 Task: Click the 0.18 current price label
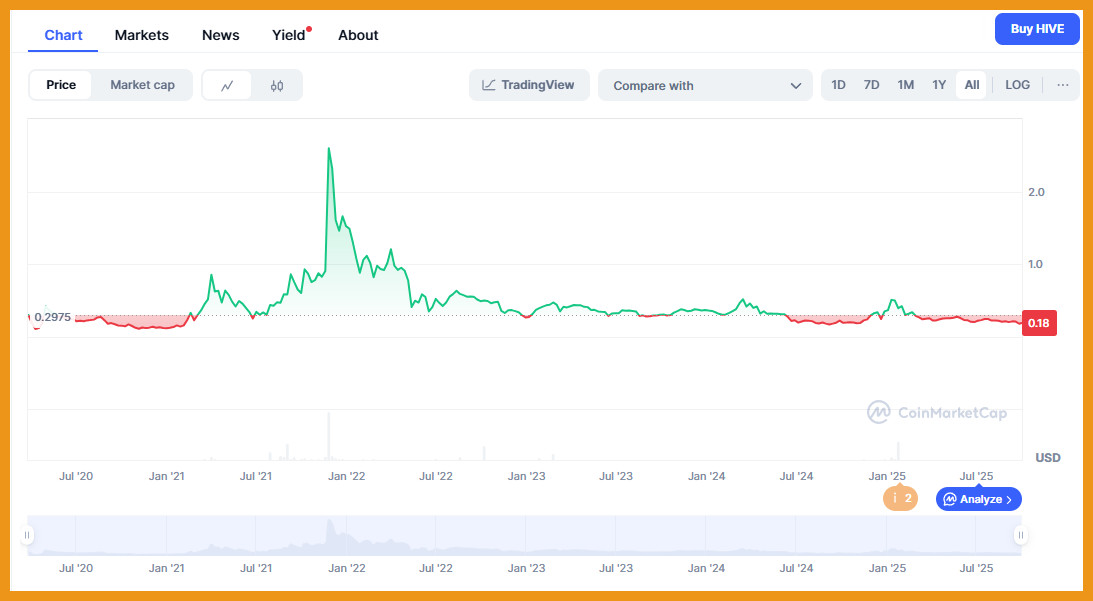click(1037, 323)
